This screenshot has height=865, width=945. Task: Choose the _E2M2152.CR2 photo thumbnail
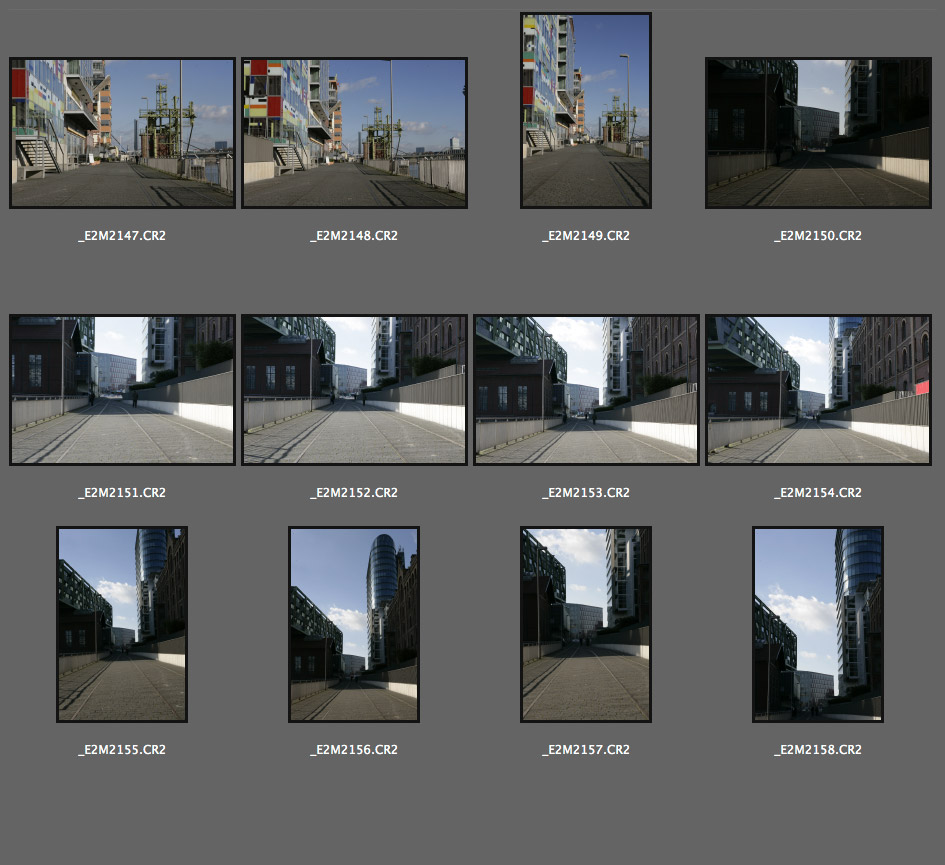[x=354, y=390]
